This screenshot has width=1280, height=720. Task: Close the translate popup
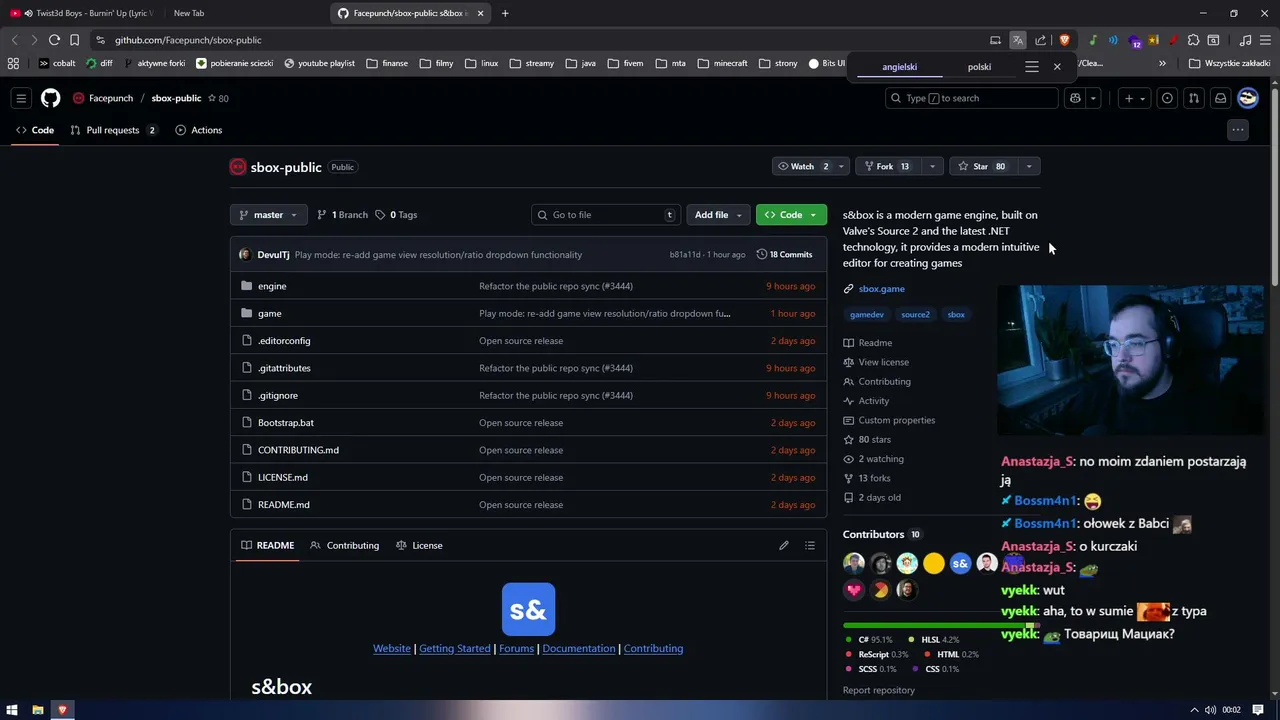(1057, 67)
